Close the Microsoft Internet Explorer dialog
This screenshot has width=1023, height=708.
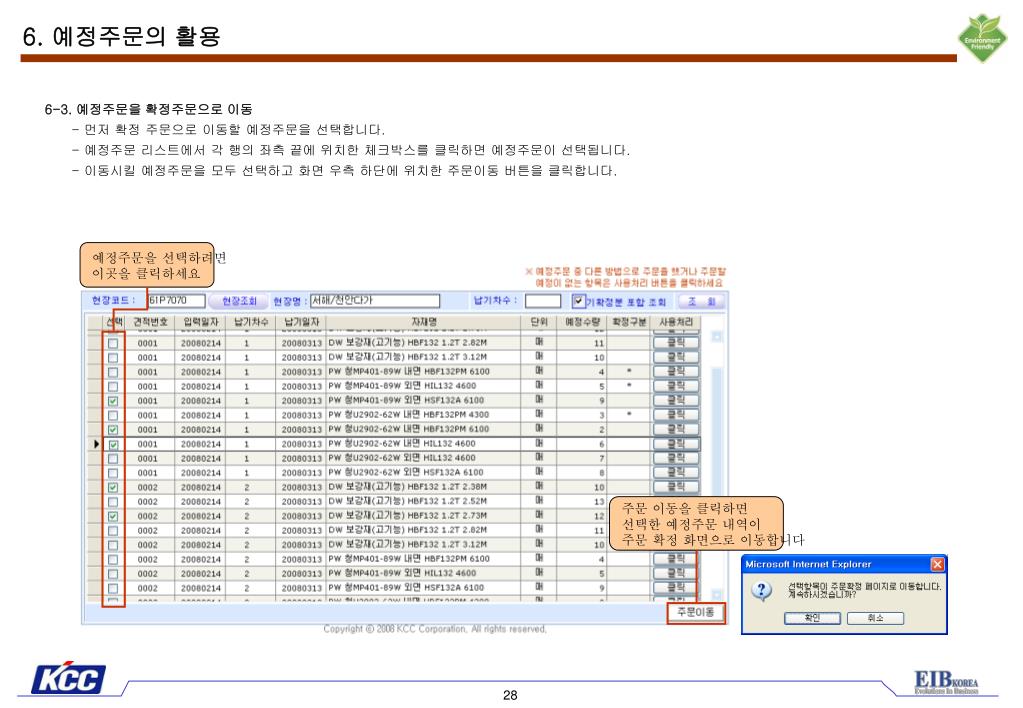pos(937,564)
